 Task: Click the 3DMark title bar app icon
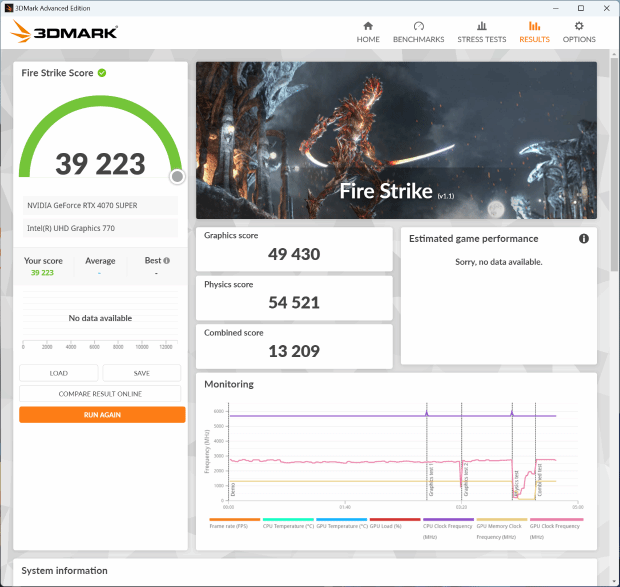click(x=8, y=8)
